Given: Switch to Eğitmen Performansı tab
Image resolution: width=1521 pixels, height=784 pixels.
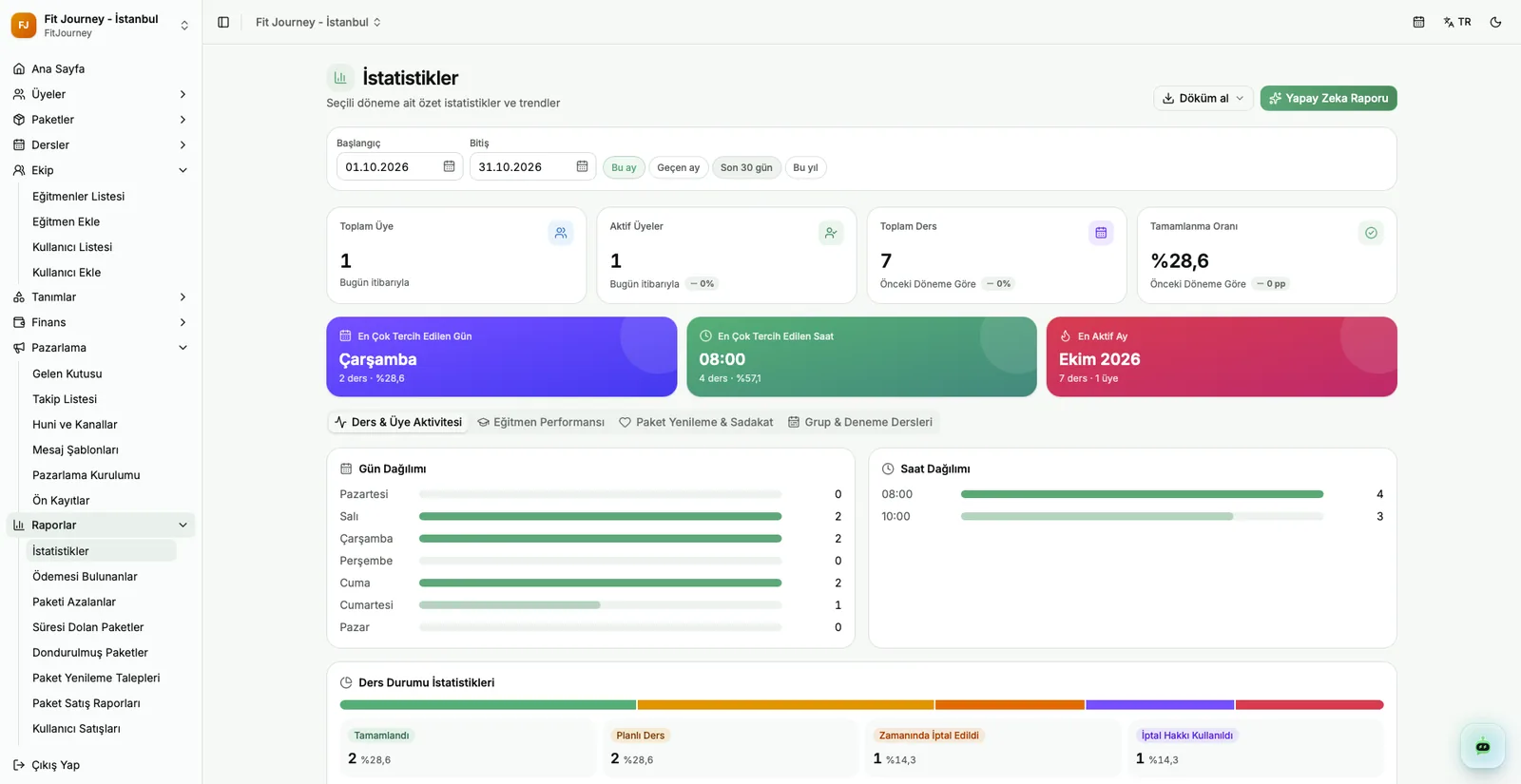Looking at the screenshot, I should click(541, 422).
